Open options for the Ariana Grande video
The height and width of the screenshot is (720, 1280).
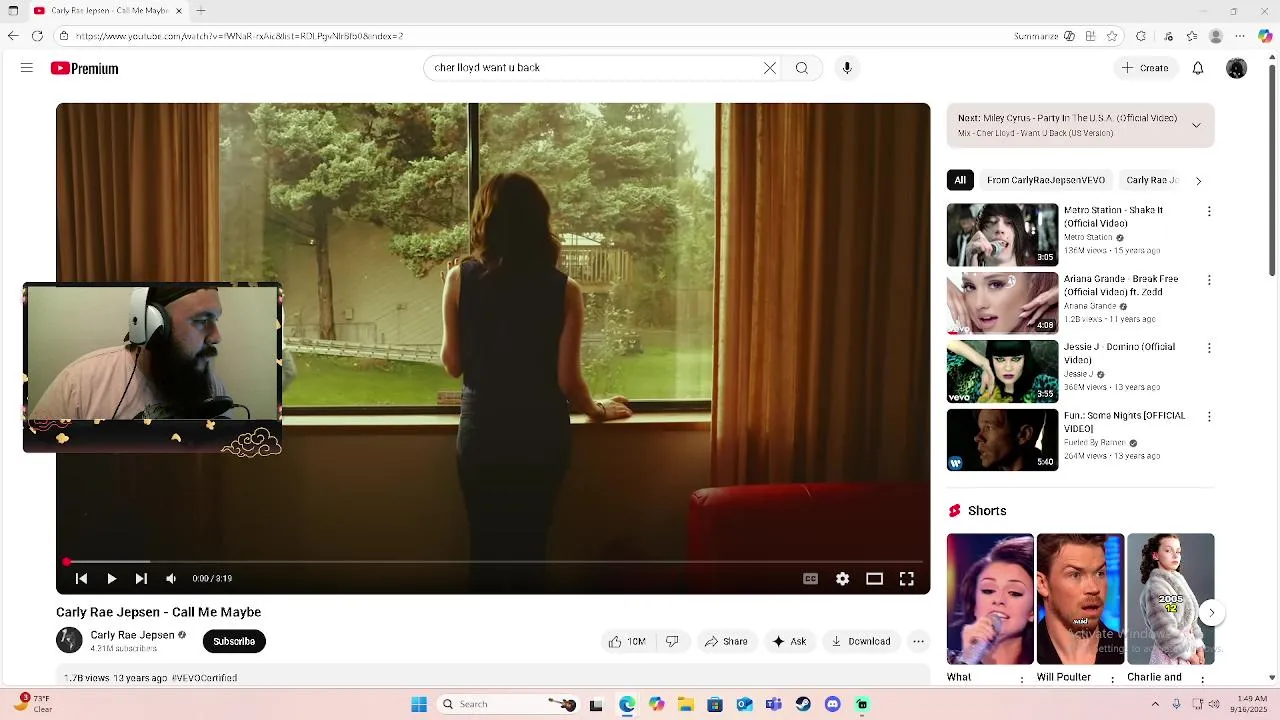tap(1209, 280)
